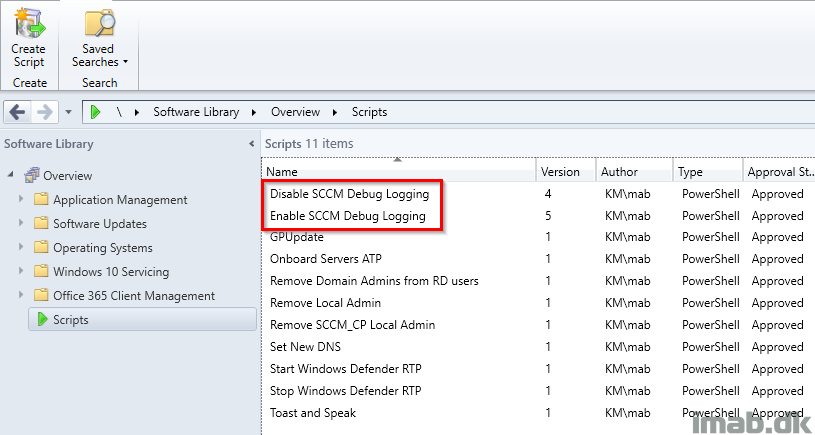The width and height of the screenshot is (815, 435).
Task: Sort by the Author column header
Action: click(x=634, y=172)
